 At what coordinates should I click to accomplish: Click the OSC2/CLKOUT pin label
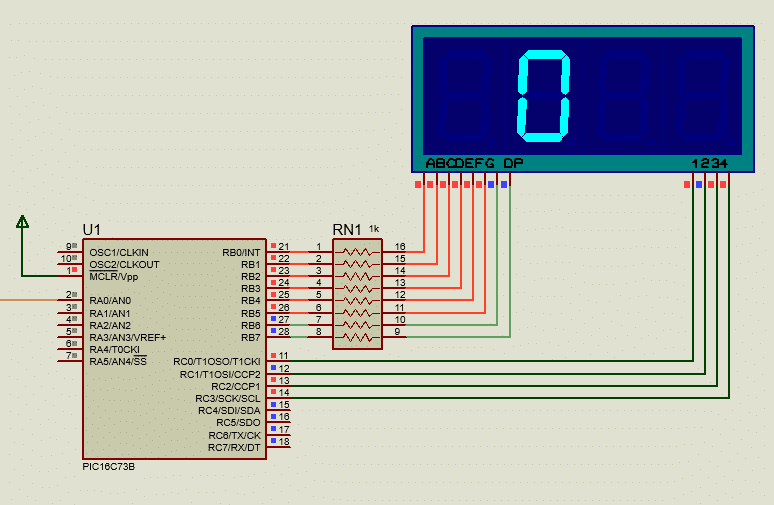coord(124,265)
